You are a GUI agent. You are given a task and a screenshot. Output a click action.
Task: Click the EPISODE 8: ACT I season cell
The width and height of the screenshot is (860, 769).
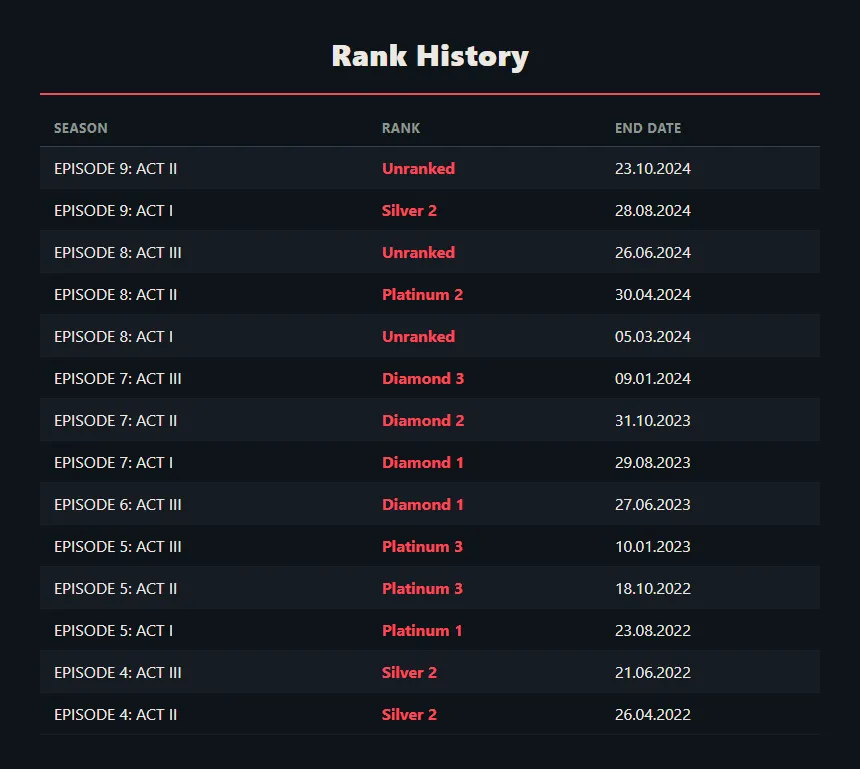click(x=114, y=337)
